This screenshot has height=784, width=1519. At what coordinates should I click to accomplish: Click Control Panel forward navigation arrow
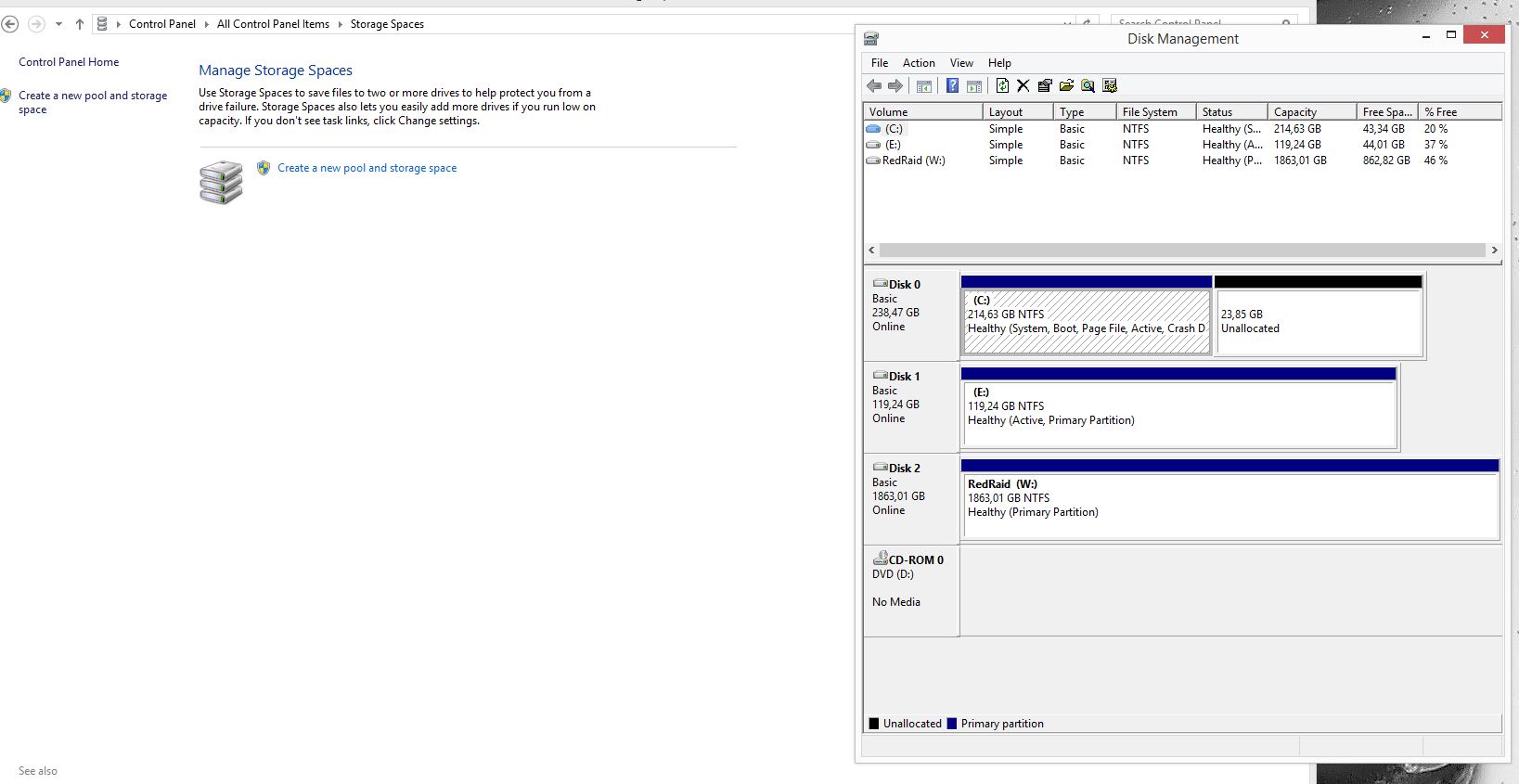[36, 24]
